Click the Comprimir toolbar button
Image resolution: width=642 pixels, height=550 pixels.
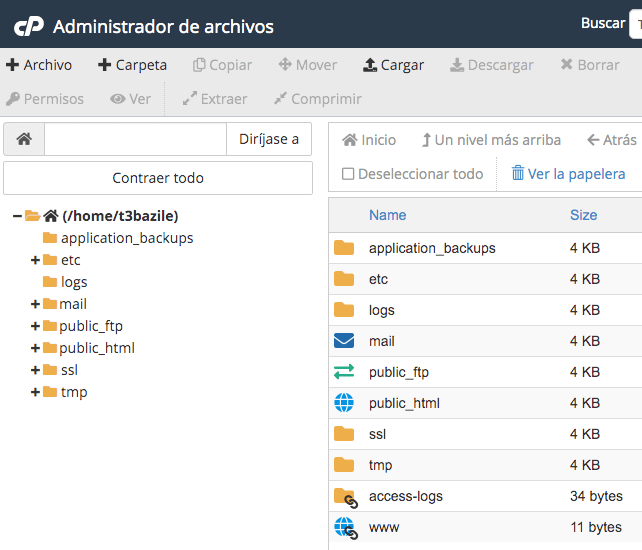[x=318, y=99]
